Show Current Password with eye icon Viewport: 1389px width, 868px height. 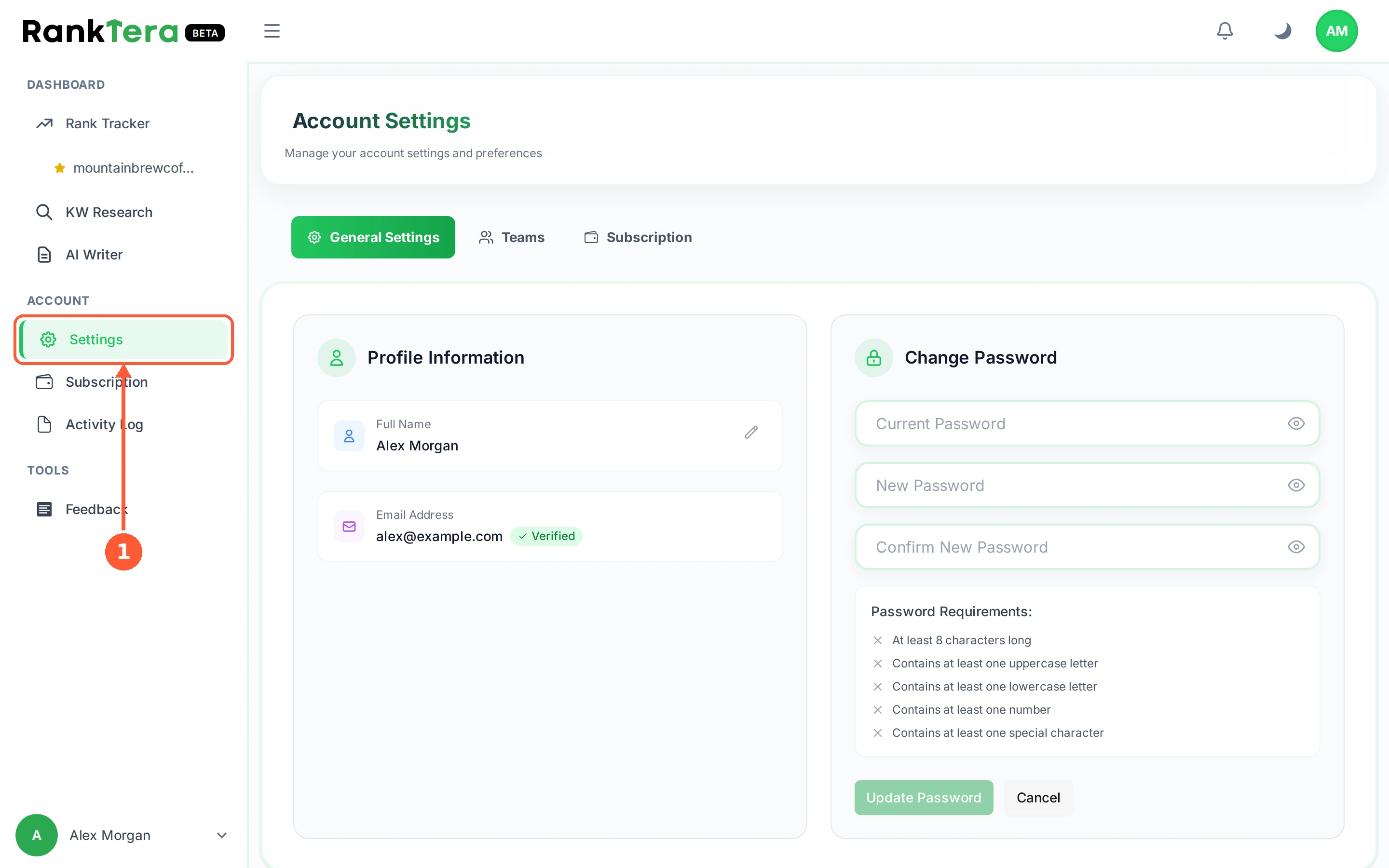click(1296, 424)
